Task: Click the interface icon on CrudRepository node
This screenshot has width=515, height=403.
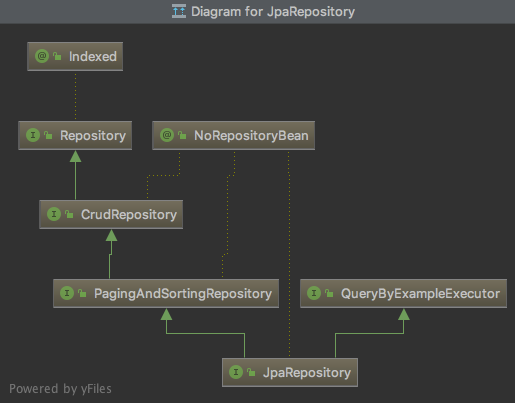Action: tap(54, 214)
